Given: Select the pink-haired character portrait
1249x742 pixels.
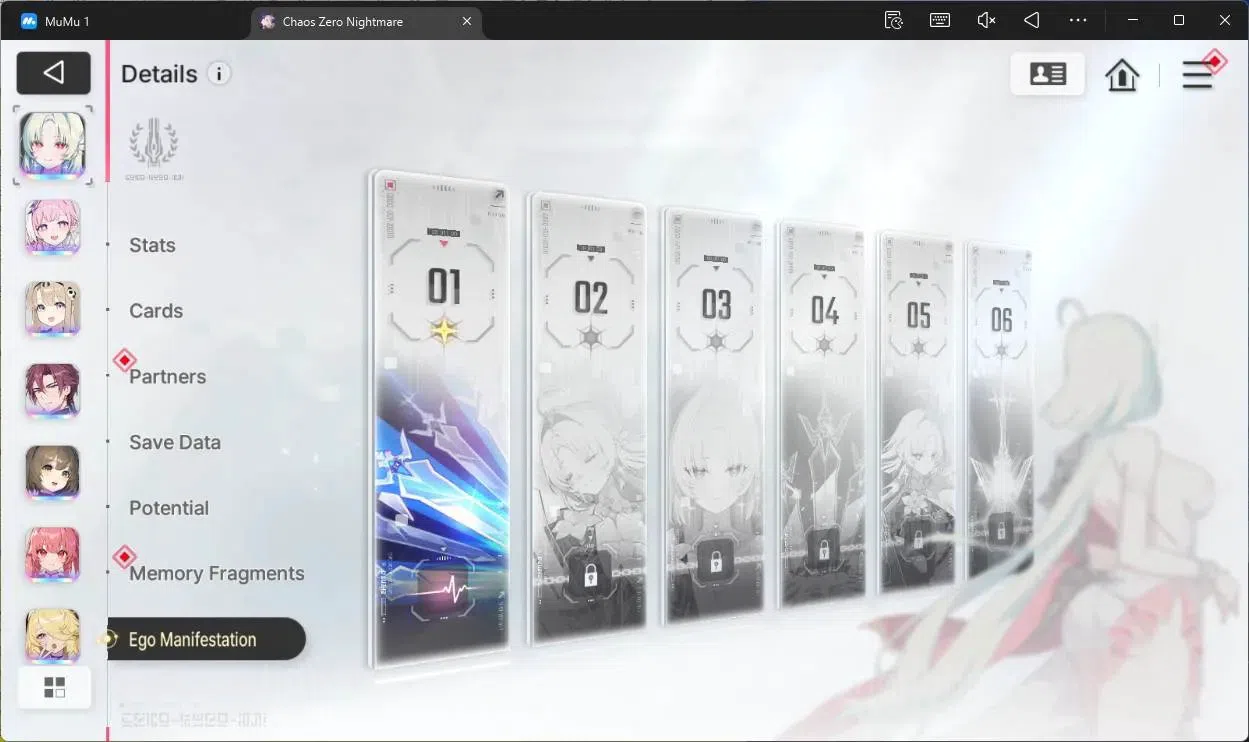Looking at the screenshot, I should tap(53, 228).
